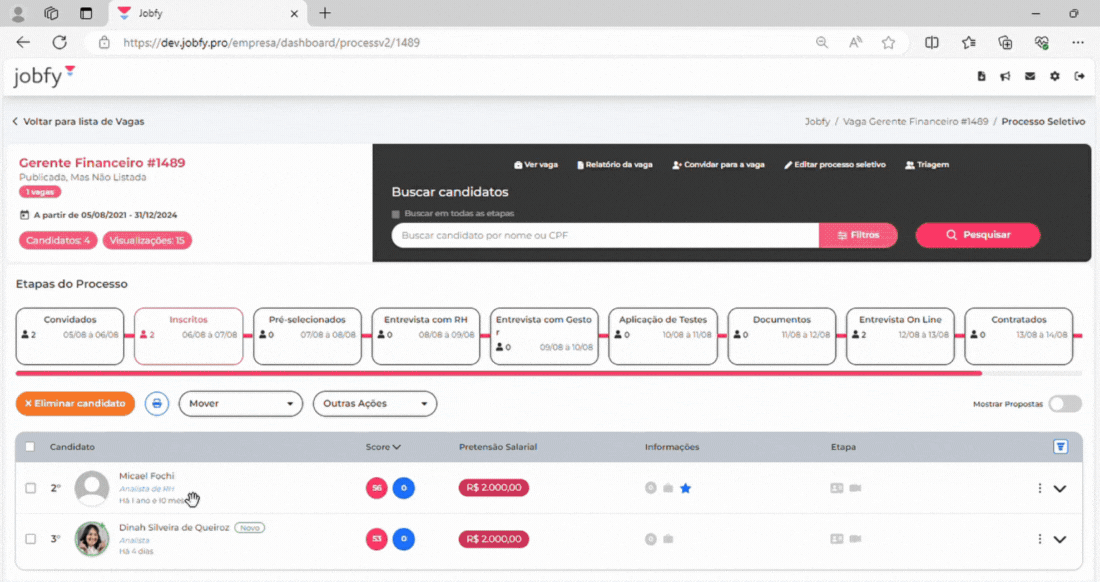Check the checkbox next to Dinah Silveira de Queiroz

click(31, 538)
